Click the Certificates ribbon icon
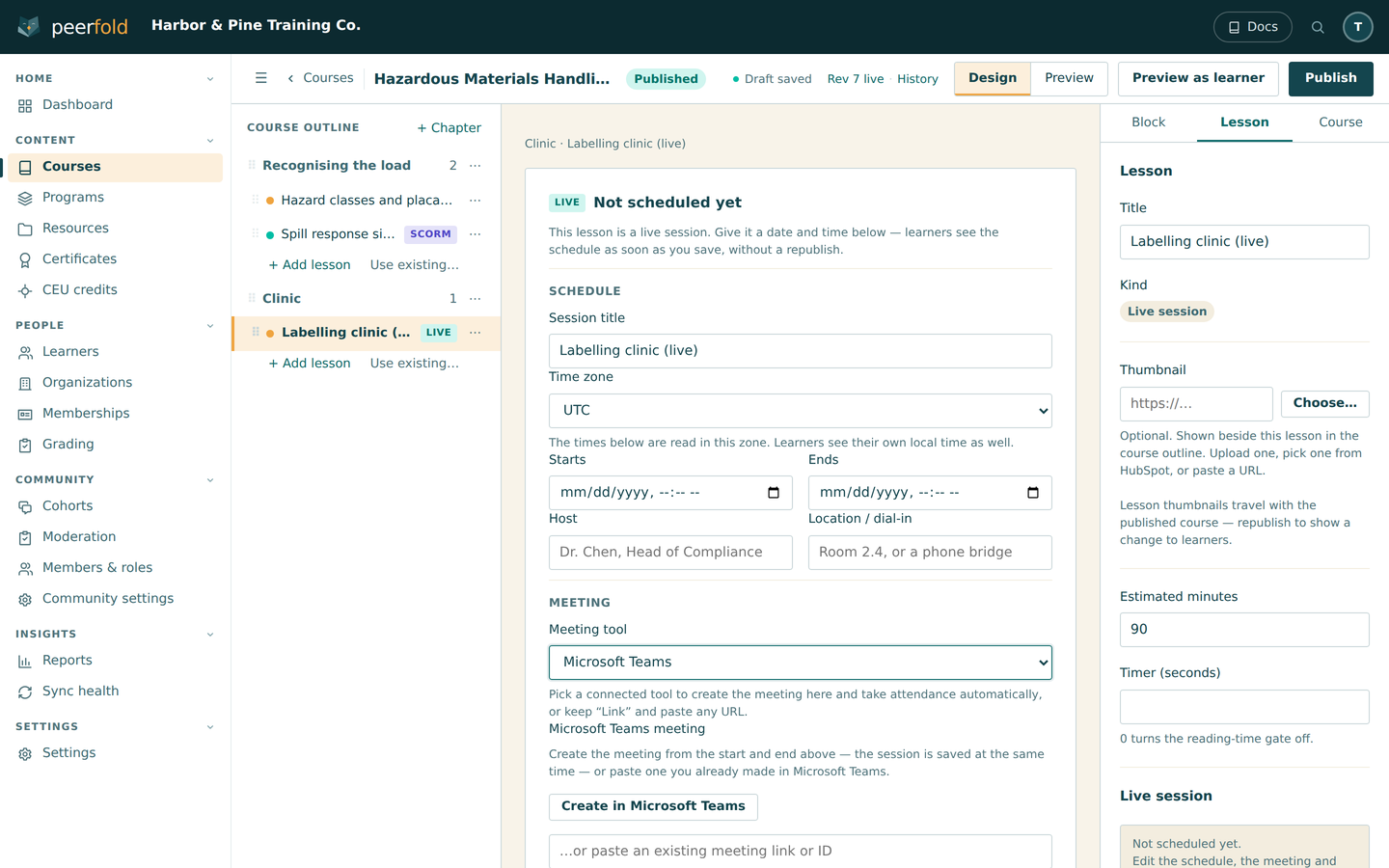Screen dimensions: 1389x868 coord(25,259)
